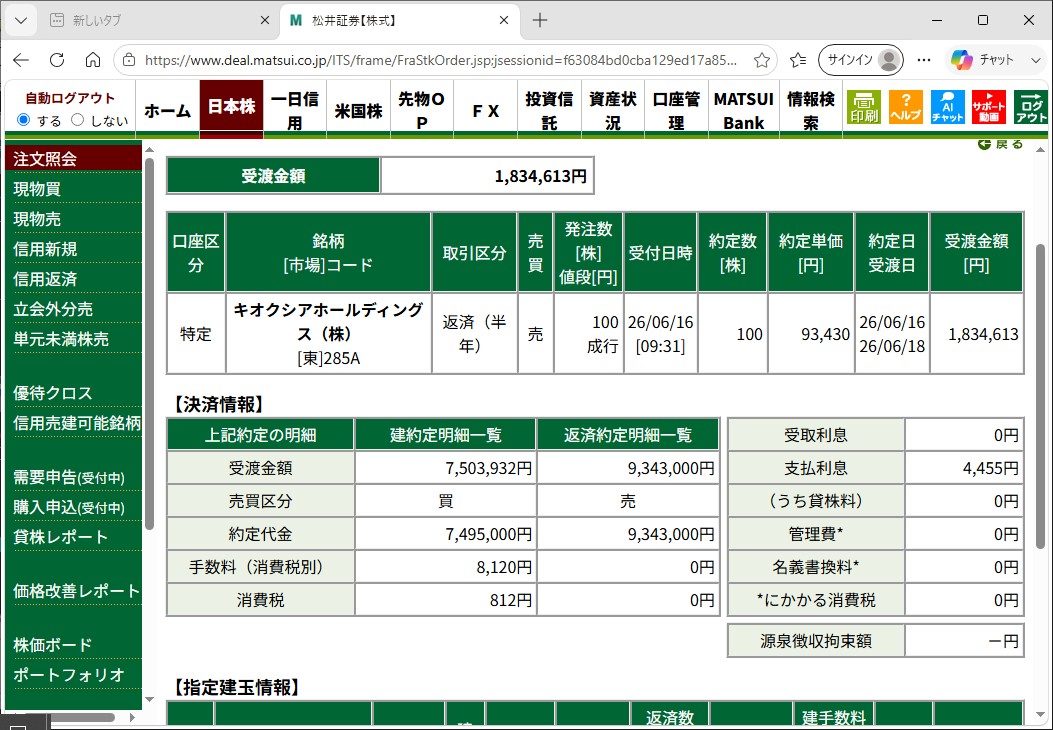The image size is (1053, 730).
Task: Click 価格改善レポート in the sidebar
Action: (x=77, y=591)
